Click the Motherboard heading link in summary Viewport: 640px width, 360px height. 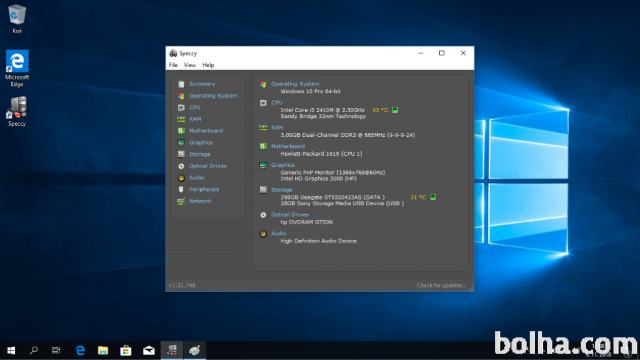click(x=288, y=146)
